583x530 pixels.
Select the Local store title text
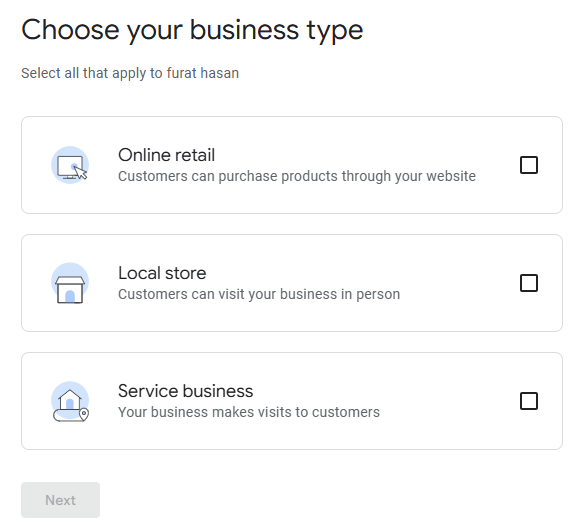point(162,273)
